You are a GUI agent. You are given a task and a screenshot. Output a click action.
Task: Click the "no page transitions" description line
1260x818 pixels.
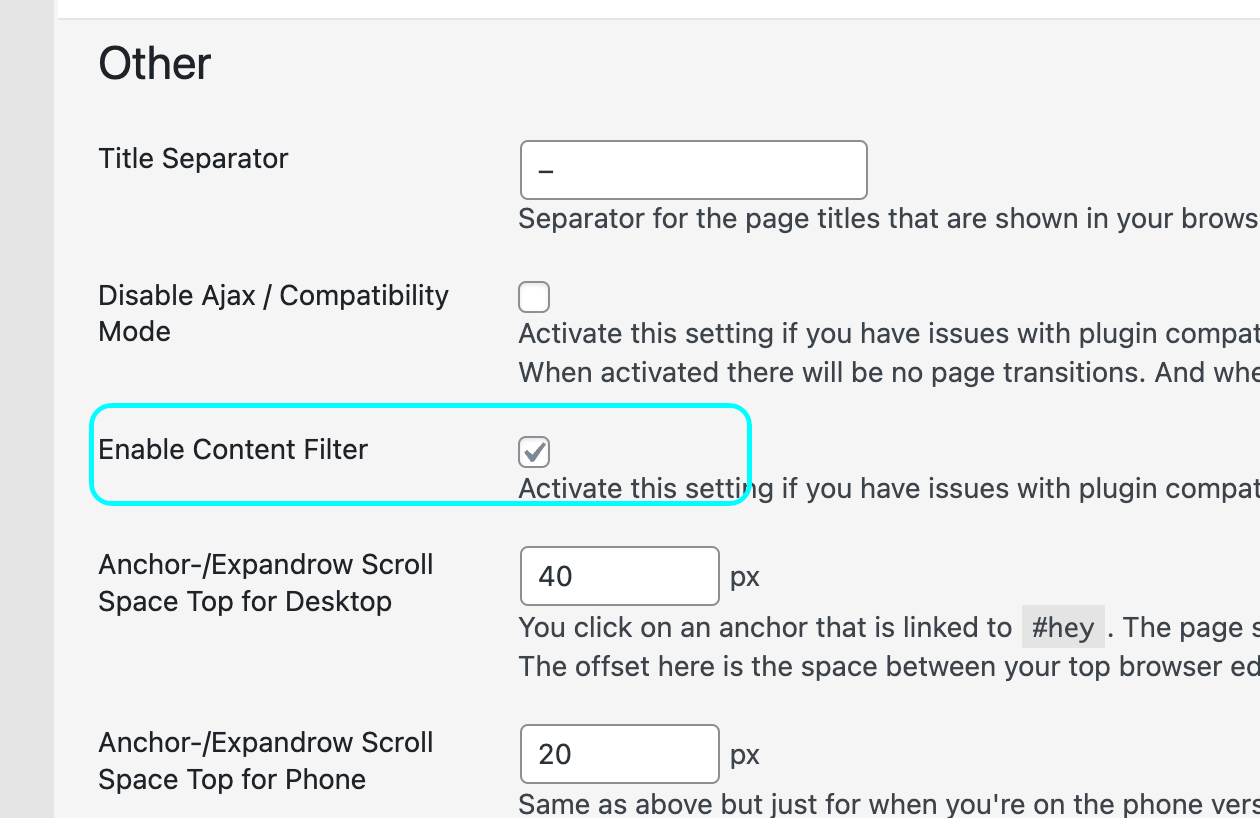pyautogui.click(x=886, y=372)
